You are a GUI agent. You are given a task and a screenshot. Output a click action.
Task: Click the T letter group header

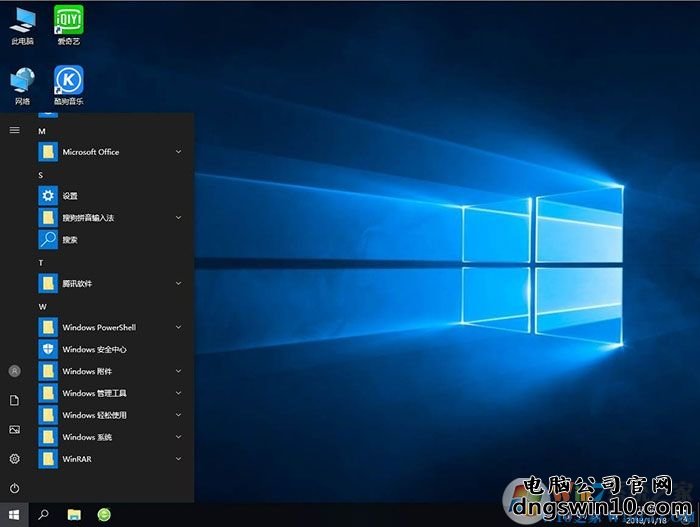click(41, 263)
